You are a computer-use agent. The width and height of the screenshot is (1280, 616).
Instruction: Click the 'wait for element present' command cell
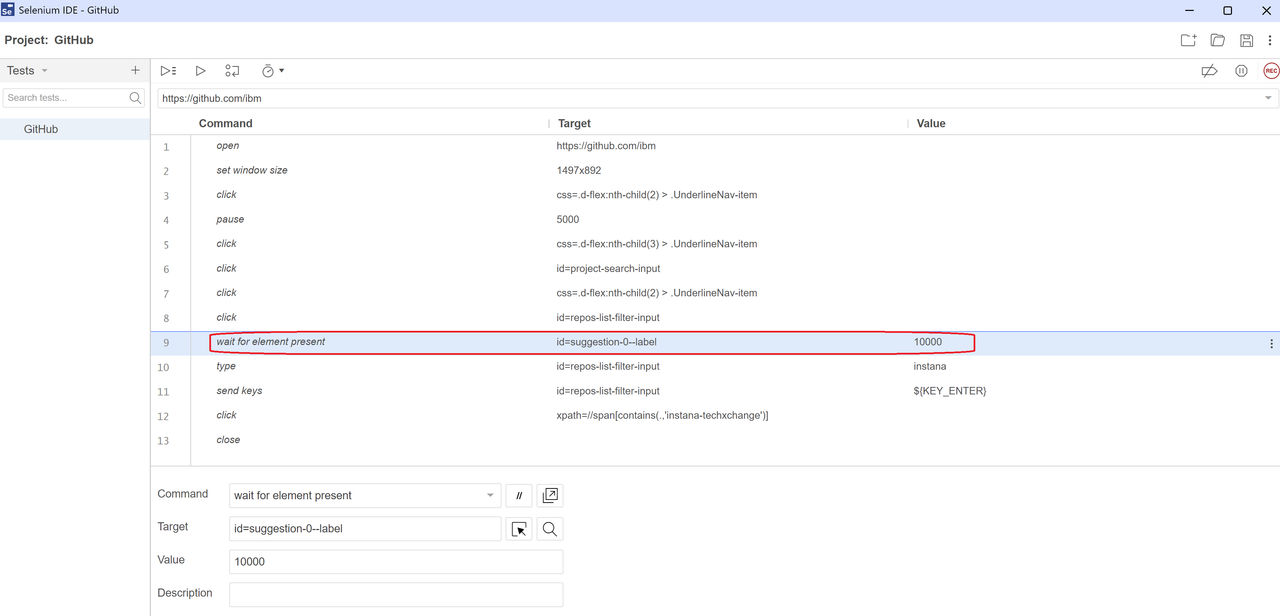coord(271,342)
